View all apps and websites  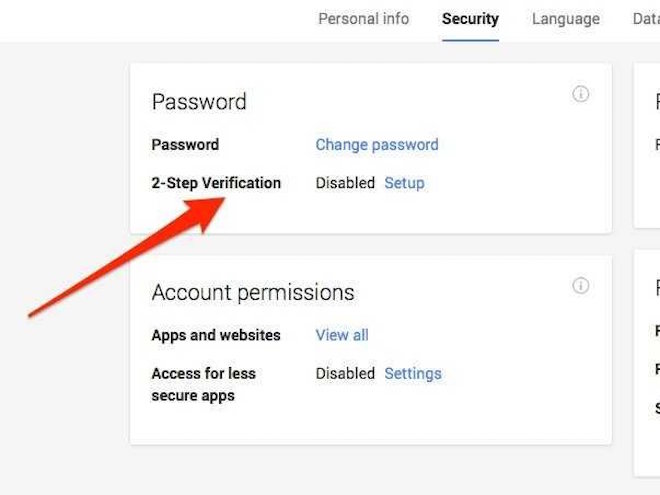[342, 335]
